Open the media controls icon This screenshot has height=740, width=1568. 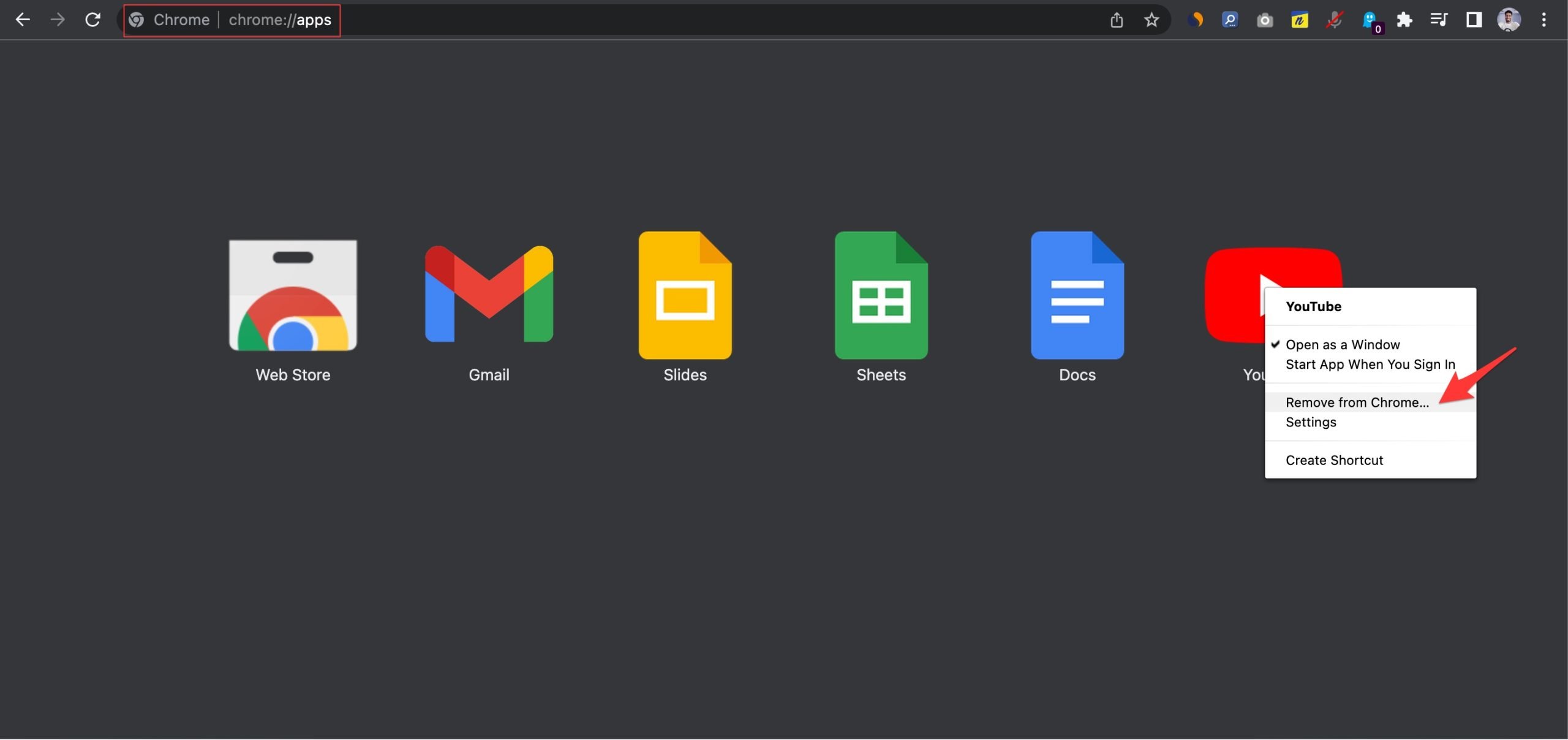tap(1439, 20)
